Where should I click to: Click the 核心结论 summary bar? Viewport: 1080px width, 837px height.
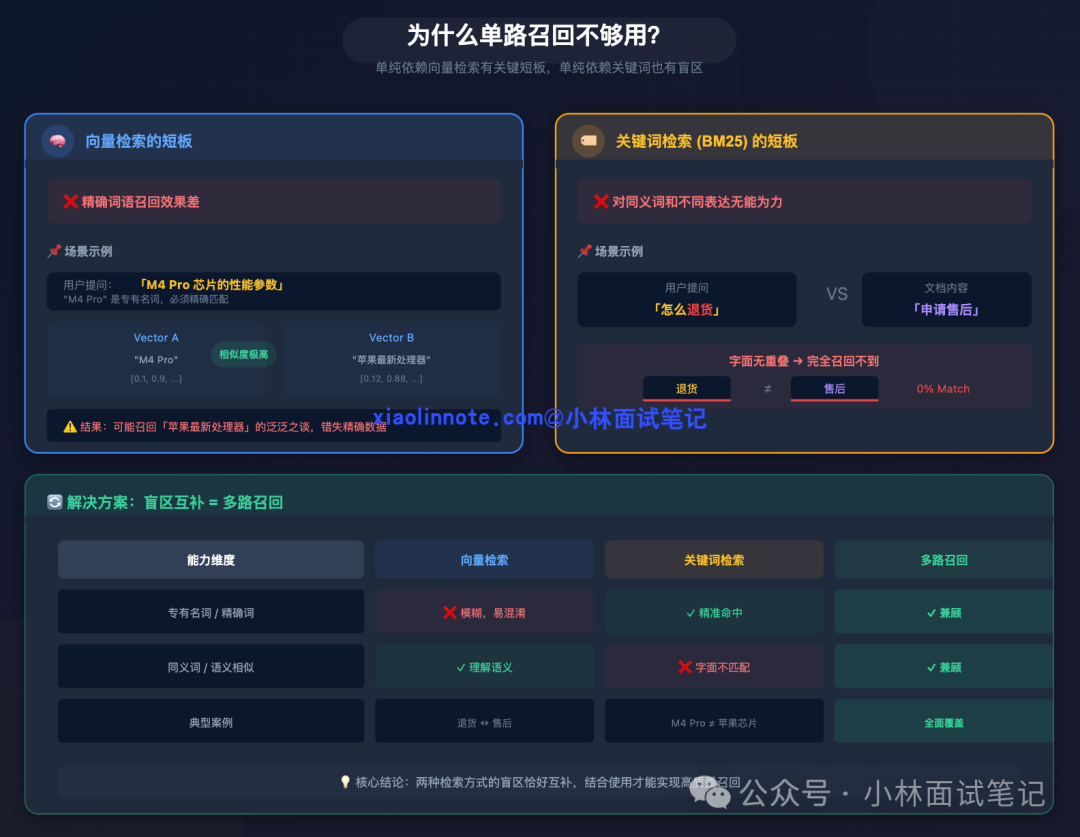click(x=539, y=781)
